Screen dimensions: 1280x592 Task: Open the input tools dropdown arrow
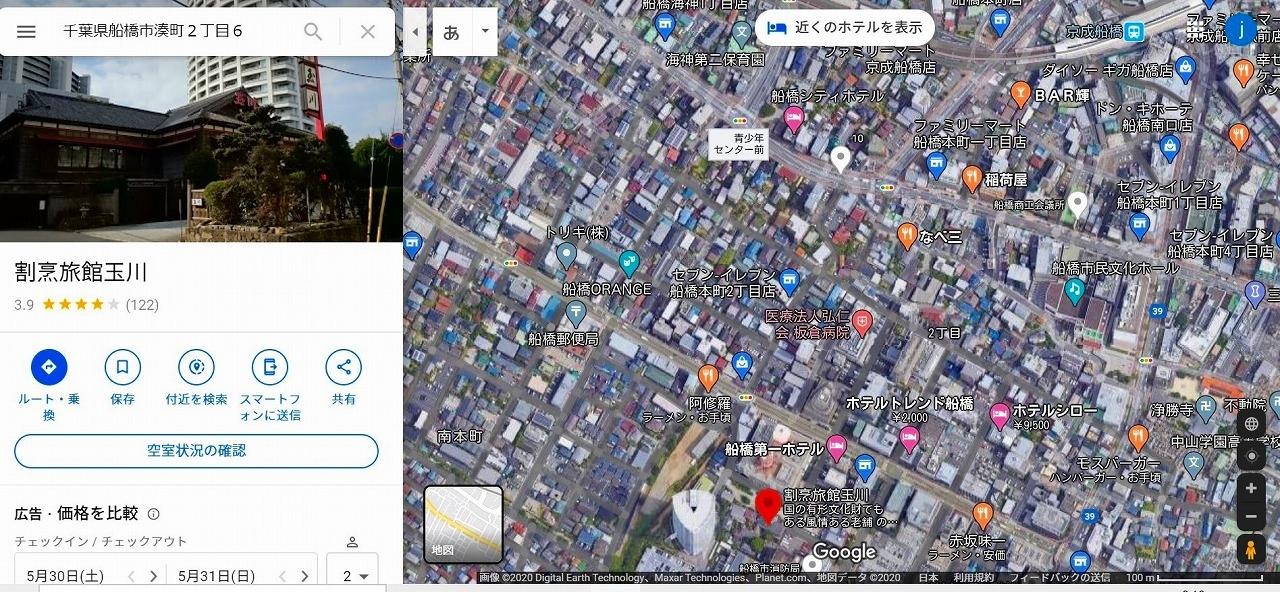[485, 32]
